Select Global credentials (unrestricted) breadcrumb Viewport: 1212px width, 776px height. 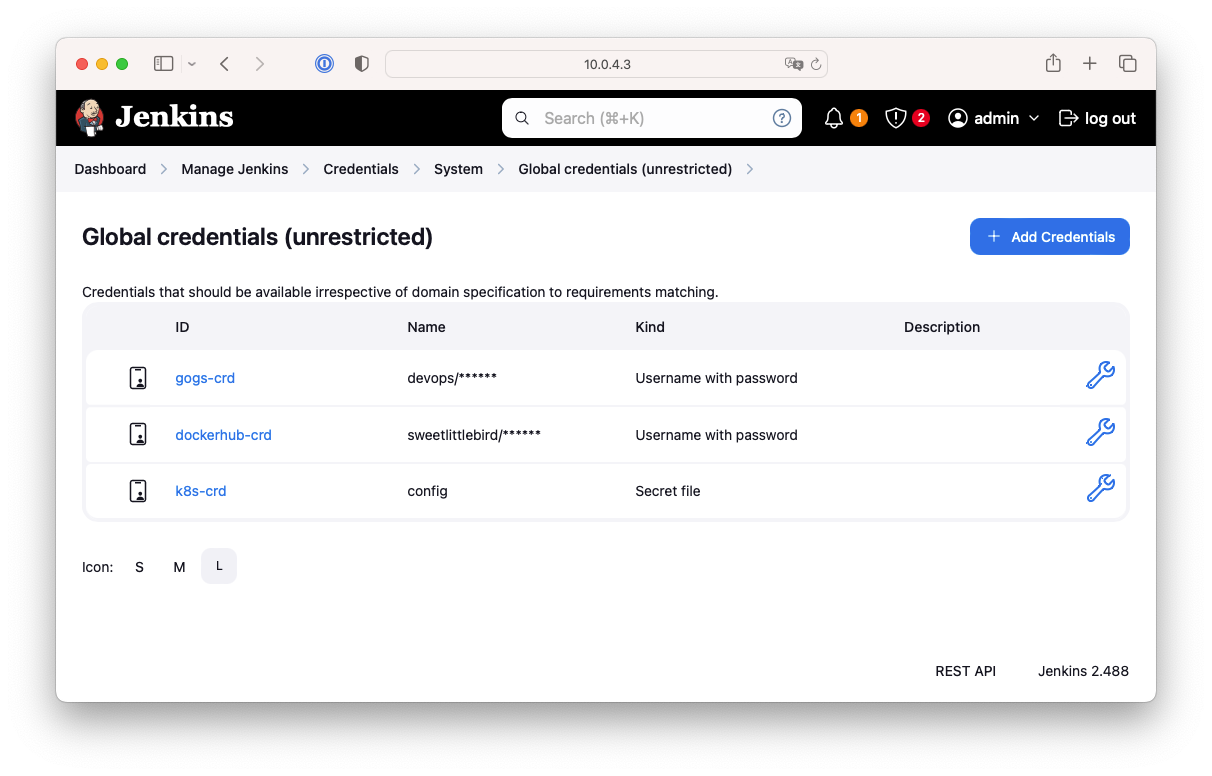(x=625, y=169)
